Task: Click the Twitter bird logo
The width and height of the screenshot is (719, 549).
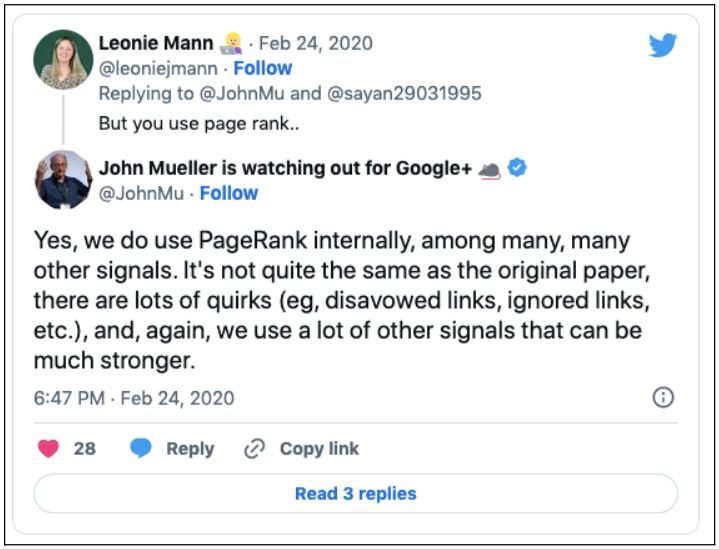Action: tap(663, 45)
